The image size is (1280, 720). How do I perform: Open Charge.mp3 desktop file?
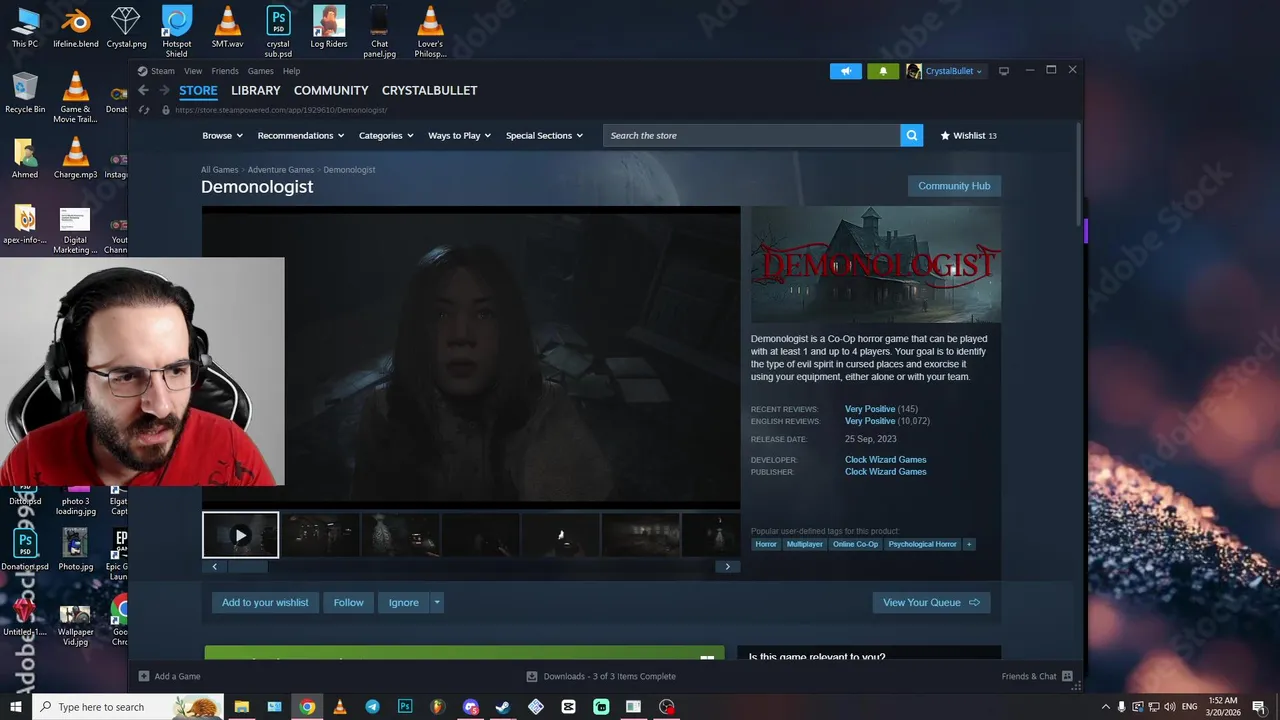pyautogui.click(x=75, y=158)
